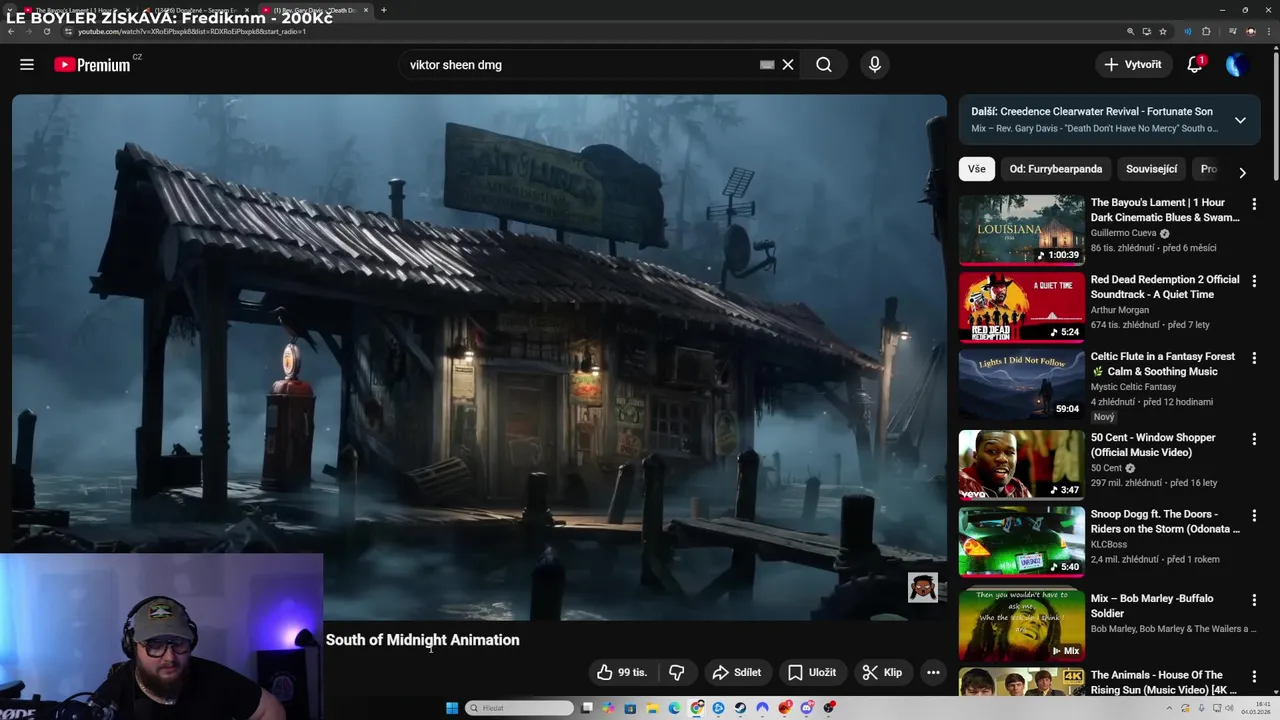Open the YouTube guide hamburger menu
This screenshot has width=1280, height=720.
(x=27, y=64)
